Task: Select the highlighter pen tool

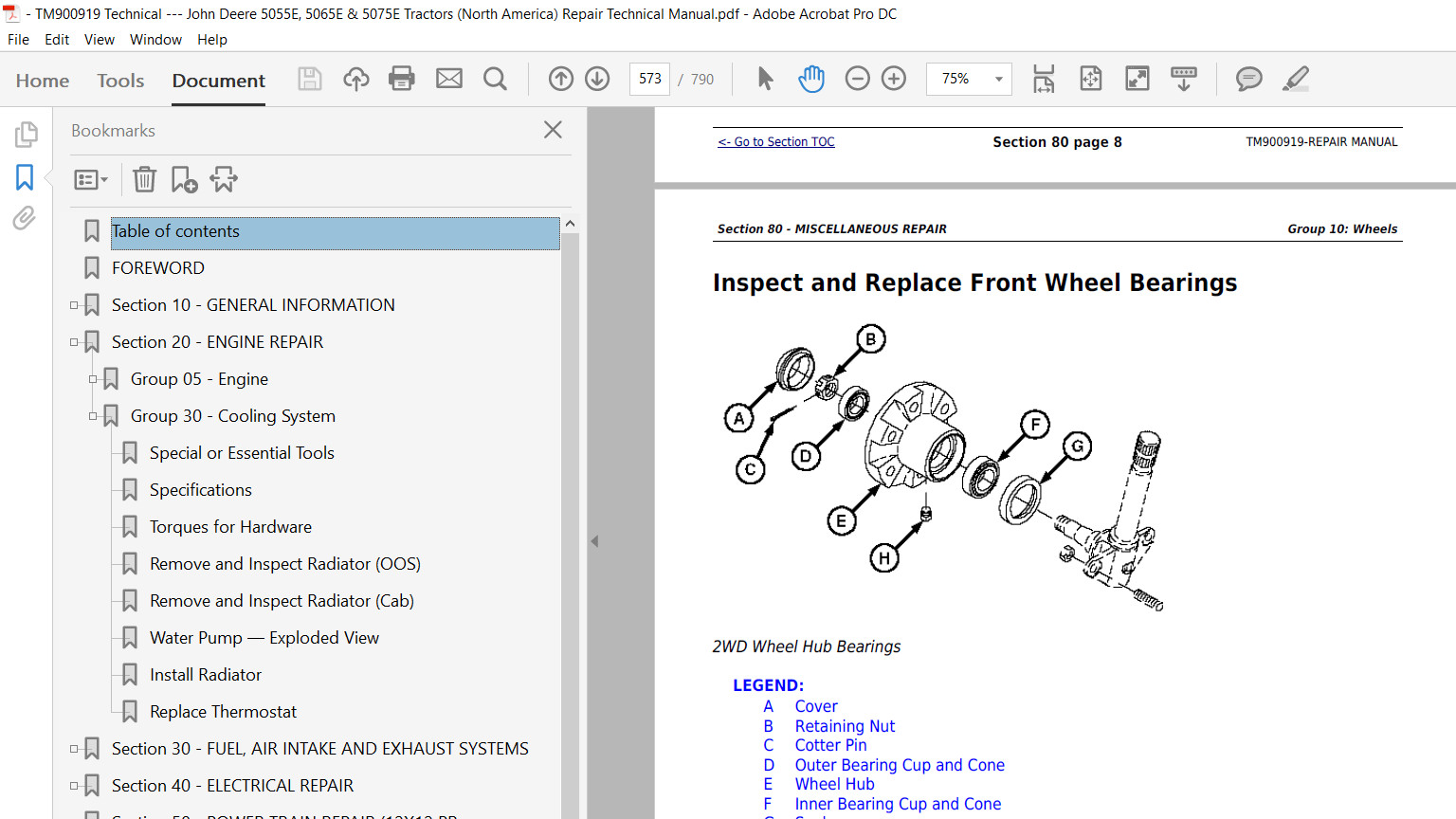Action: [x=1296, y=79]
